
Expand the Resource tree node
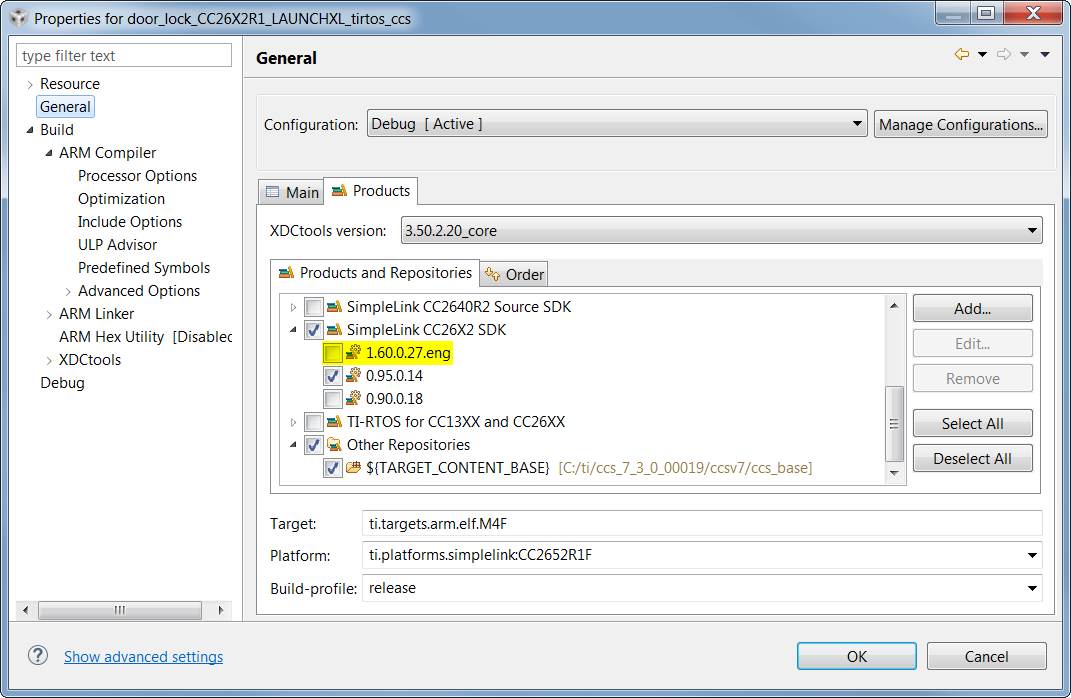30,85
